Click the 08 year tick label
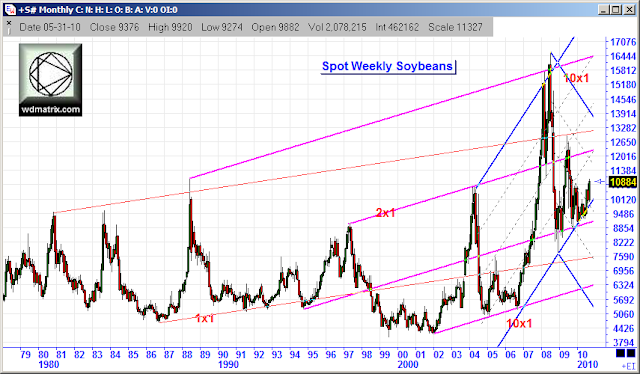 coord(546,354)
